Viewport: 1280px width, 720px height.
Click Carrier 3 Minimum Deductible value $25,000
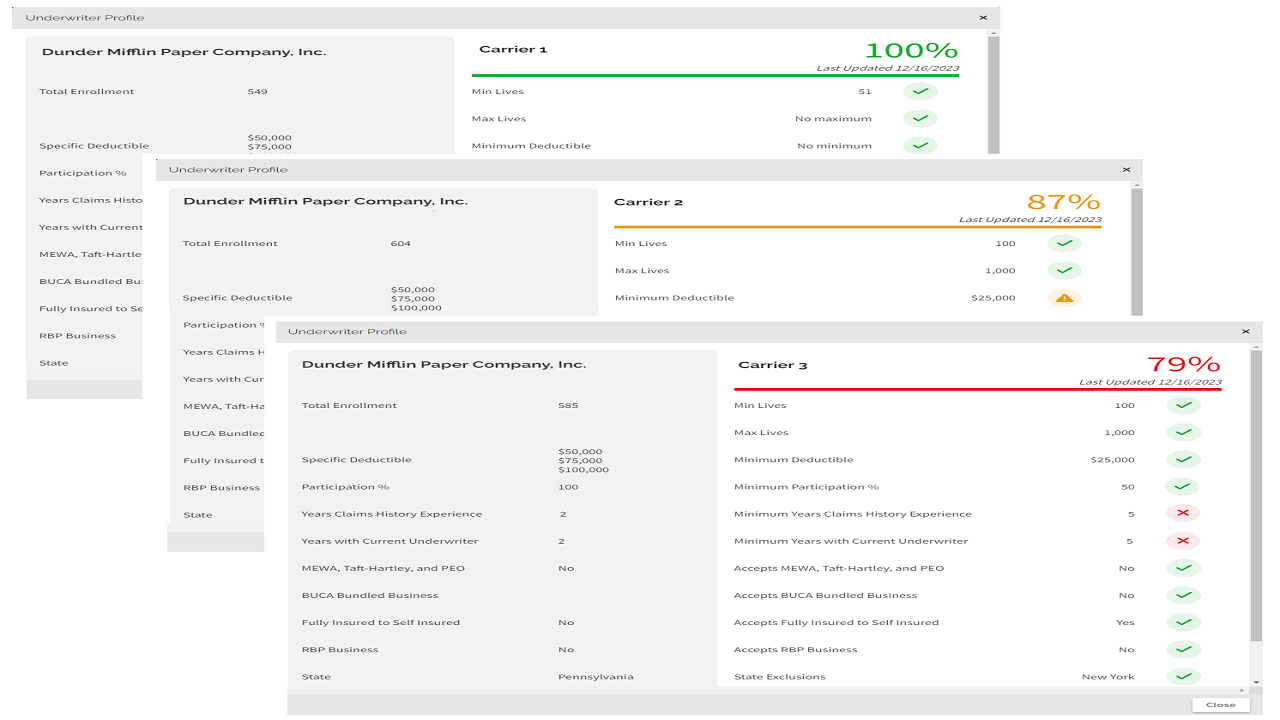click(x=1113, y=460)
